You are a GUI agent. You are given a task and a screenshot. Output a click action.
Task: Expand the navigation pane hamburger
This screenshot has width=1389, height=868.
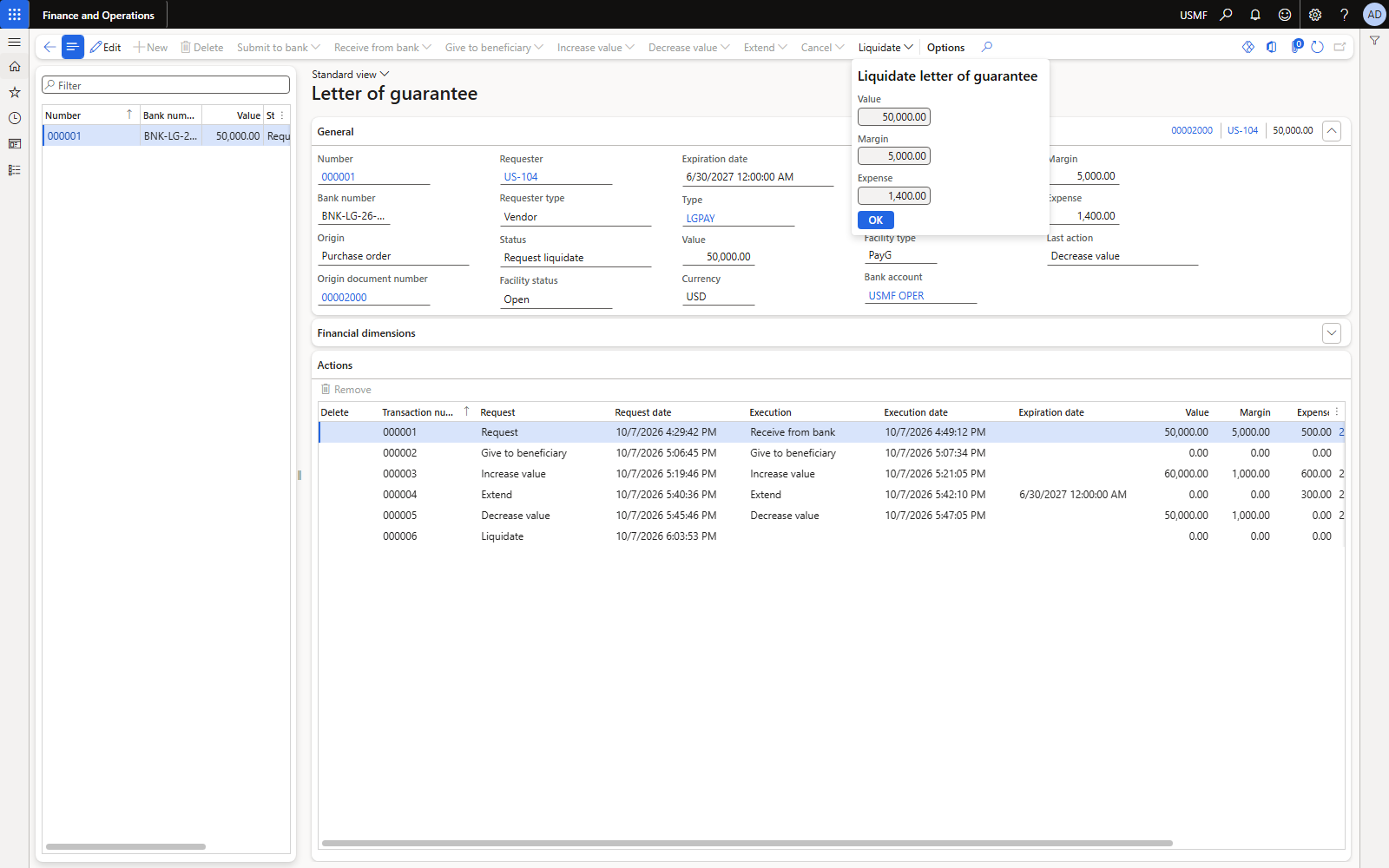coord(15,42)
